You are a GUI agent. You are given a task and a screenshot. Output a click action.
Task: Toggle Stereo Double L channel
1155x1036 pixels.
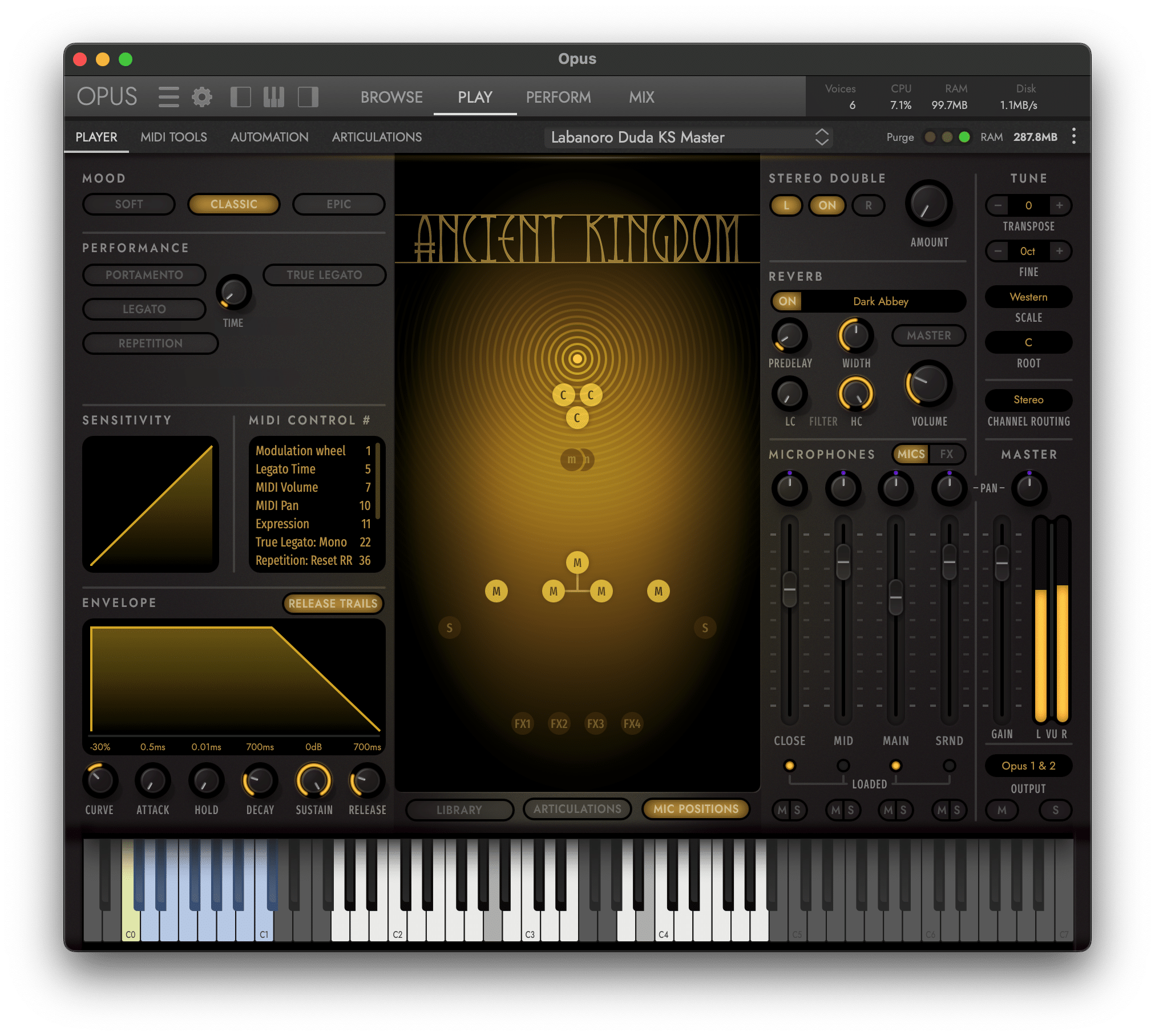[x=786, y=205]
